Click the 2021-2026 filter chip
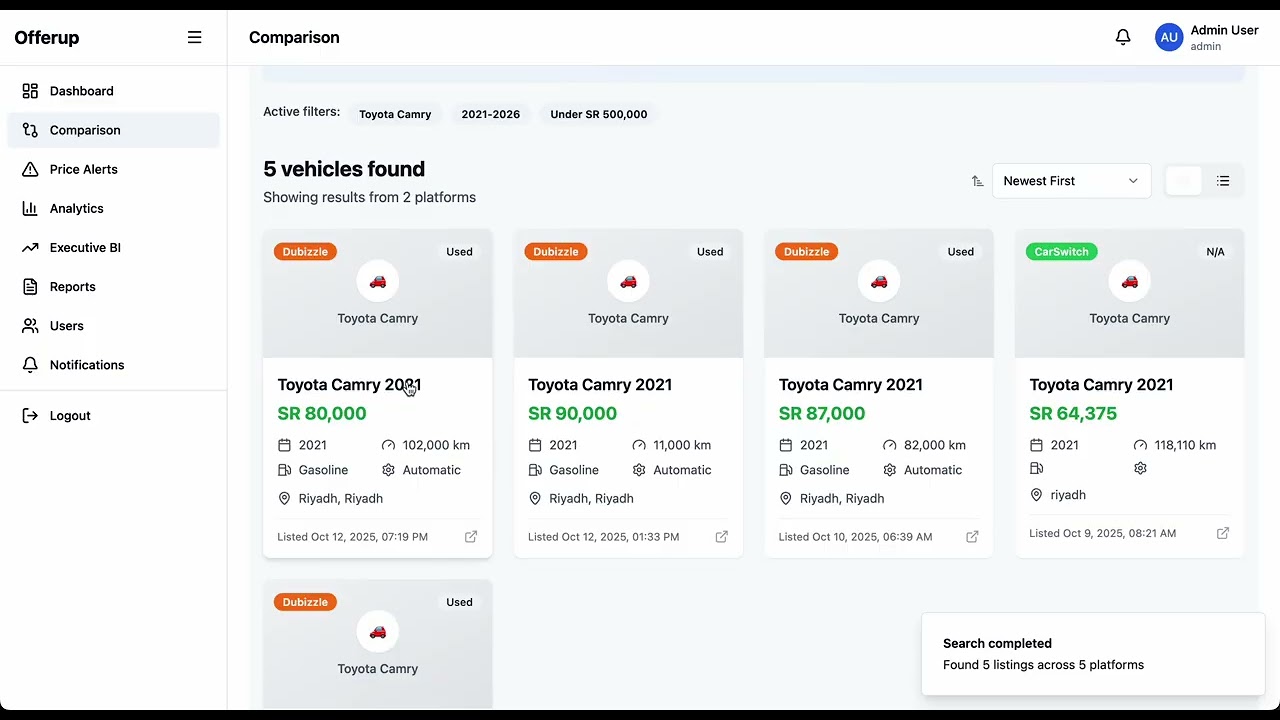 point(490,114)
